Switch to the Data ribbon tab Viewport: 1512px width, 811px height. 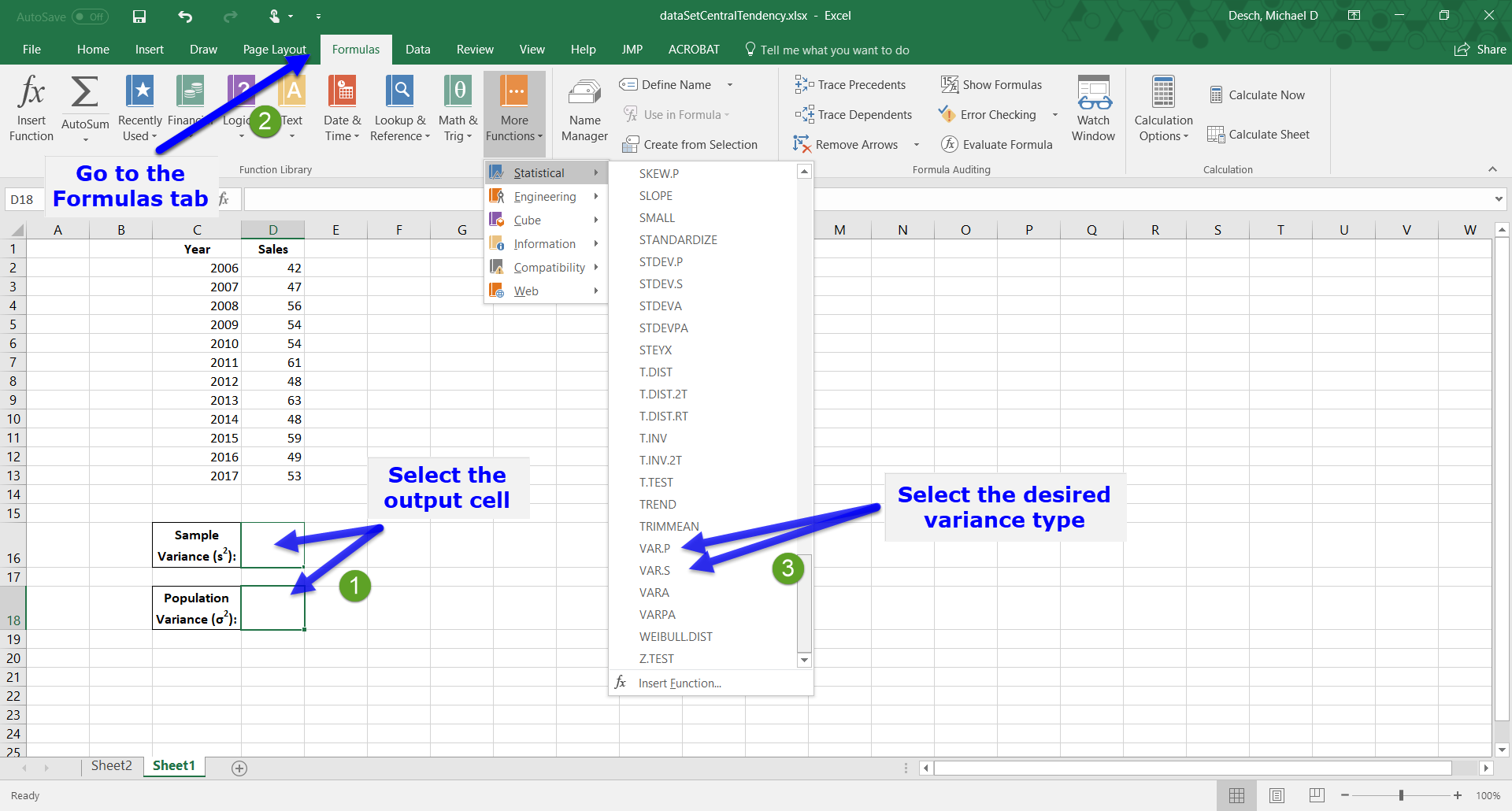(x=417, y=50)
